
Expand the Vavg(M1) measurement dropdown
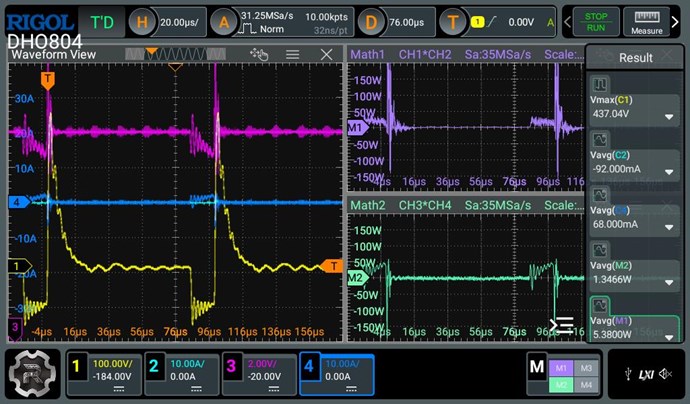(669, 337)
